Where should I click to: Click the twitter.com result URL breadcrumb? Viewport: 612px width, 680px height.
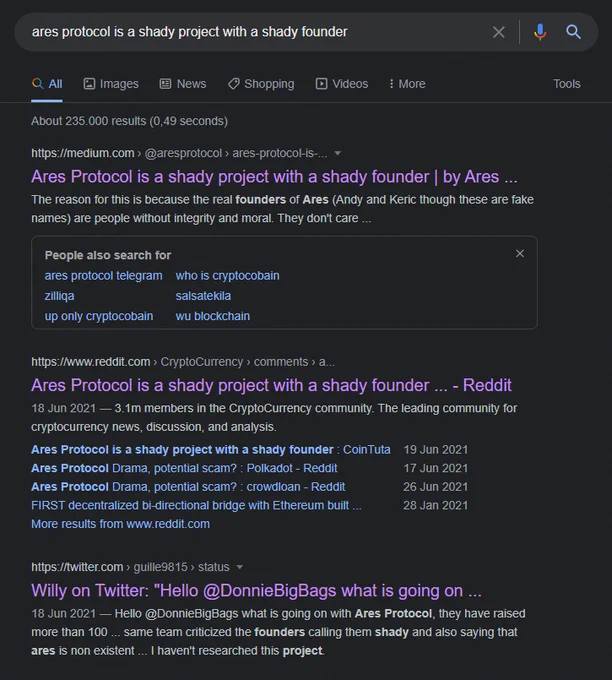tap(130, 567)
